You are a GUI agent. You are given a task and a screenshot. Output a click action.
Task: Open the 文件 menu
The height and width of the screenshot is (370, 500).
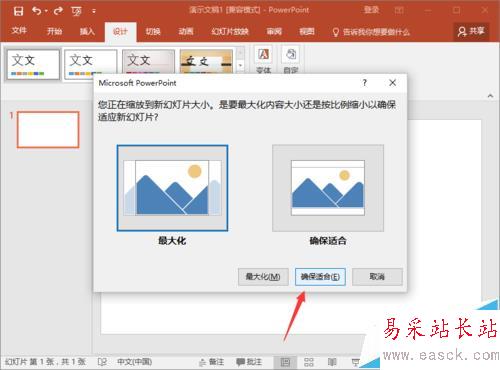click(x=19, y=31)
